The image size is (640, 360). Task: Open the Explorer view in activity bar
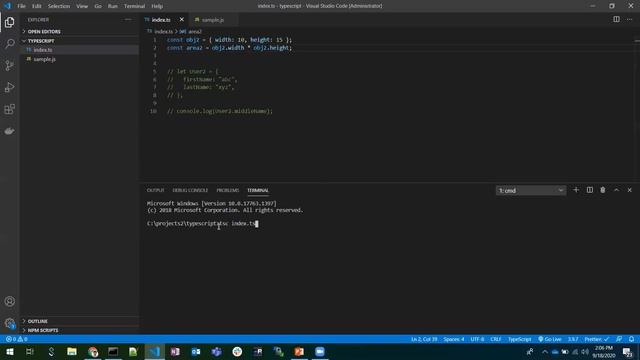pyautogui.click(x=10, y=22)
